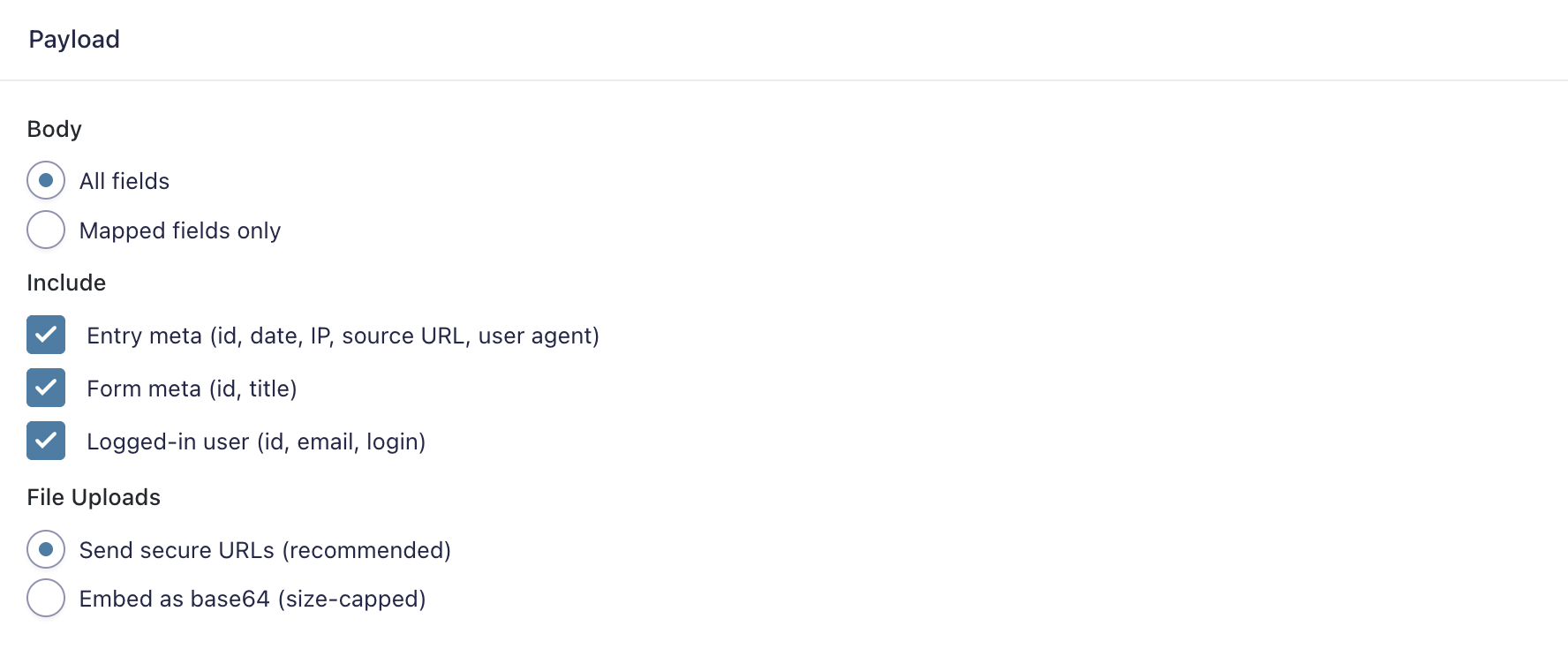The width and height of the screenshot is (1568, 664).
Task: Select Send secure URLs radio option
Action: pos(46,549)
